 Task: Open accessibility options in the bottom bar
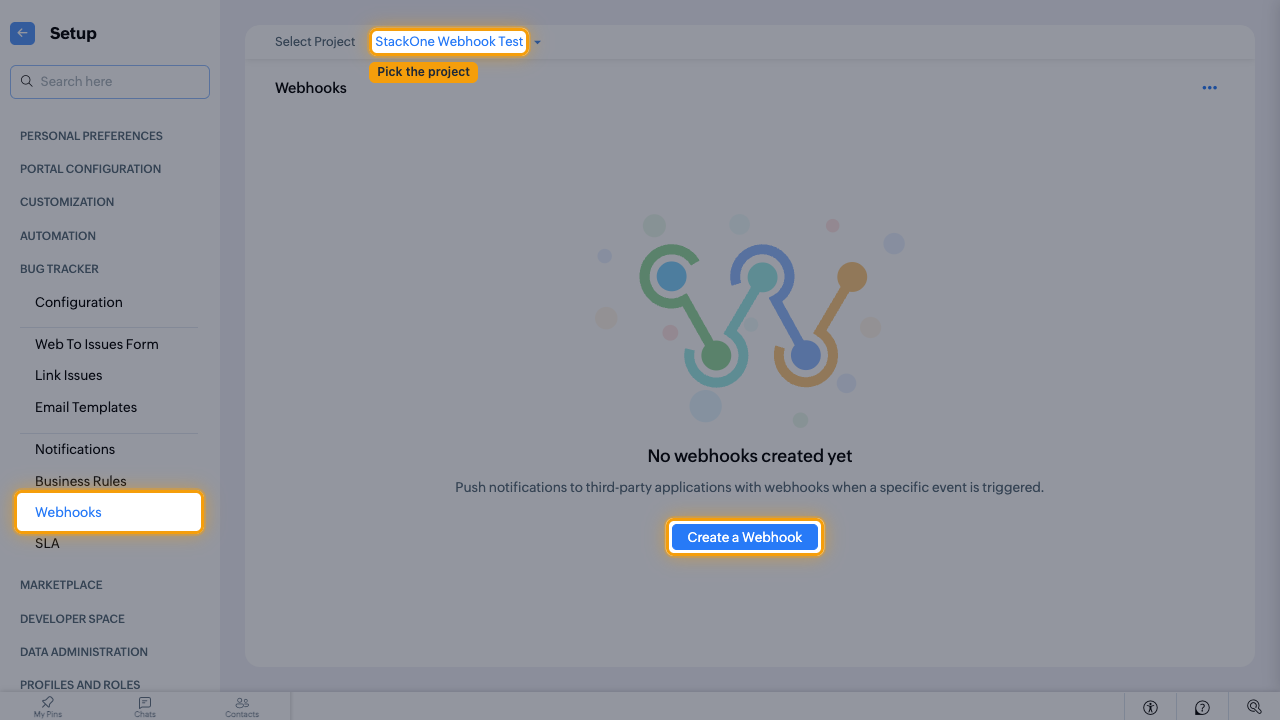pyautogui.click(x=1150, y=707)
